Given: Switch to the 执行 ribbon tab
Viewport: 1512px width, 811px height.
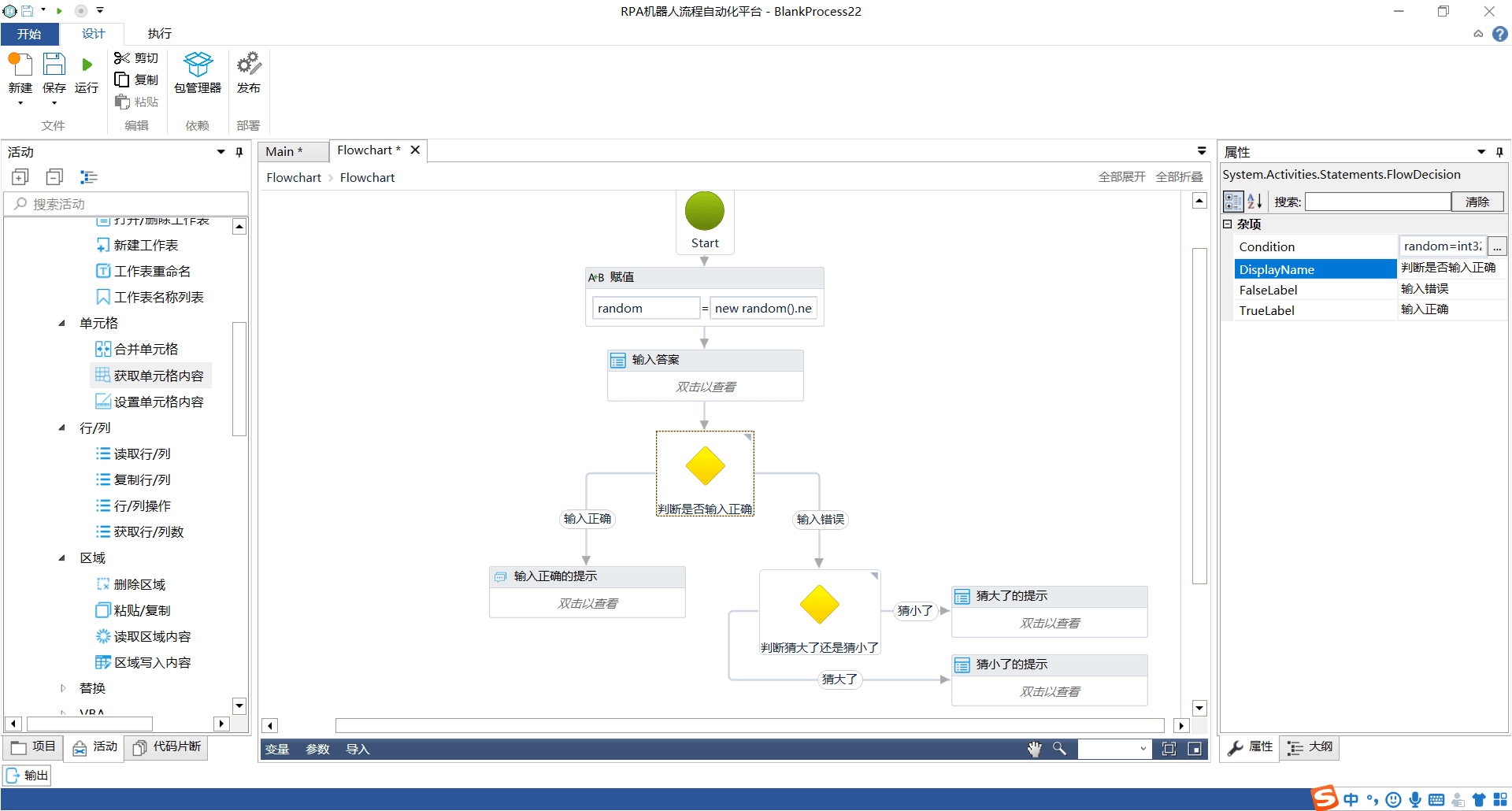Looking at the screenshot, I should coord(159,34).
